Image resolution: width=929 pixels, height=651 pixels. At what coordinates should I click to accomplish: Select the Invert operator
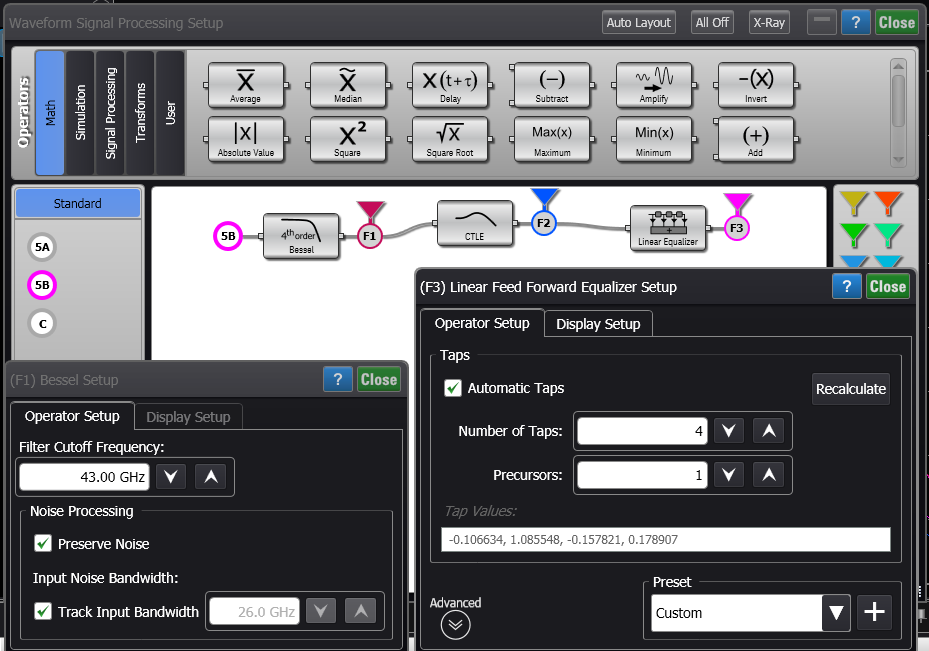755,86
